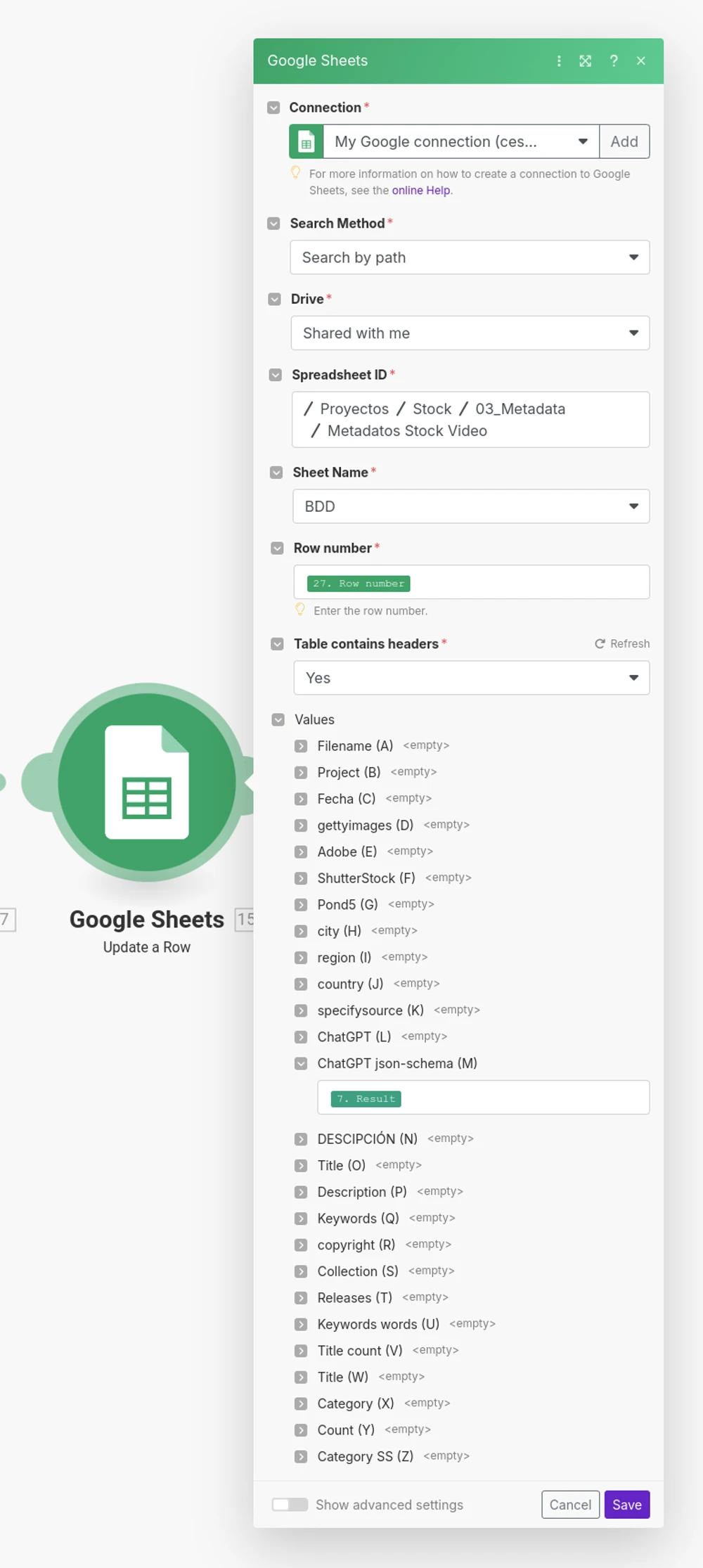The height and width of the screenshot is (1568, 703).
Task: Open the online Help link
Action: click(421, 191)
